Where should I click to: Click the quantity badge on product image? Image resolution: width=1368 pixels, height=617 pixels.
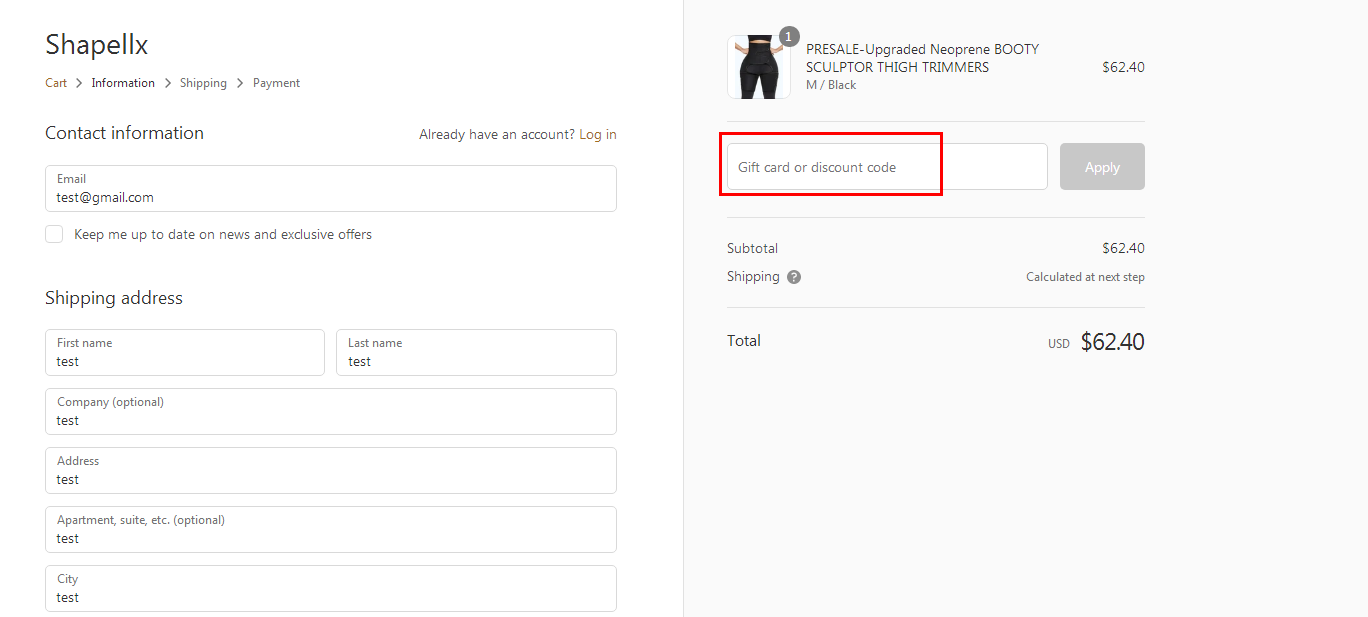[x=789, y=37]
